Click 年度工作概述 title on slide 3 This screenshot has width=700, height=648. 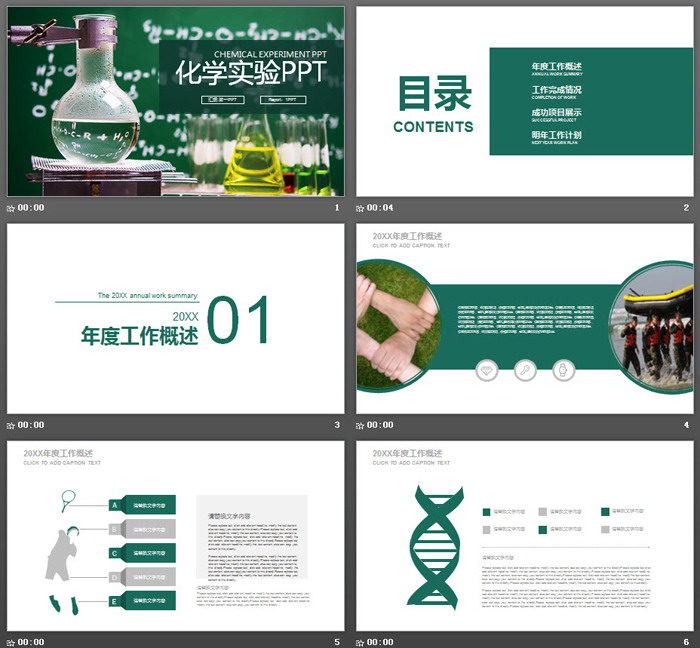point(139,336)
